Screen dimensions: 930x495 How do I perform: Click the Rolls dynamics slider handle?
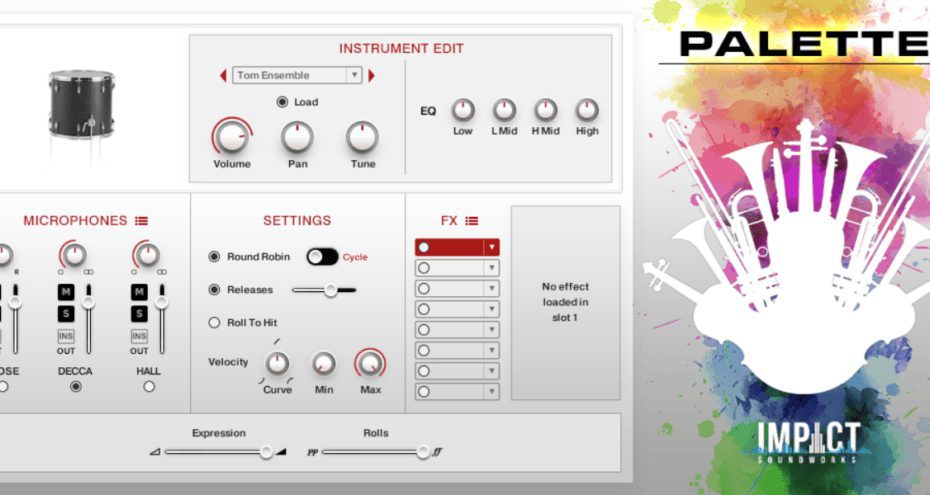pyautogui.click(x=423, y=452)
